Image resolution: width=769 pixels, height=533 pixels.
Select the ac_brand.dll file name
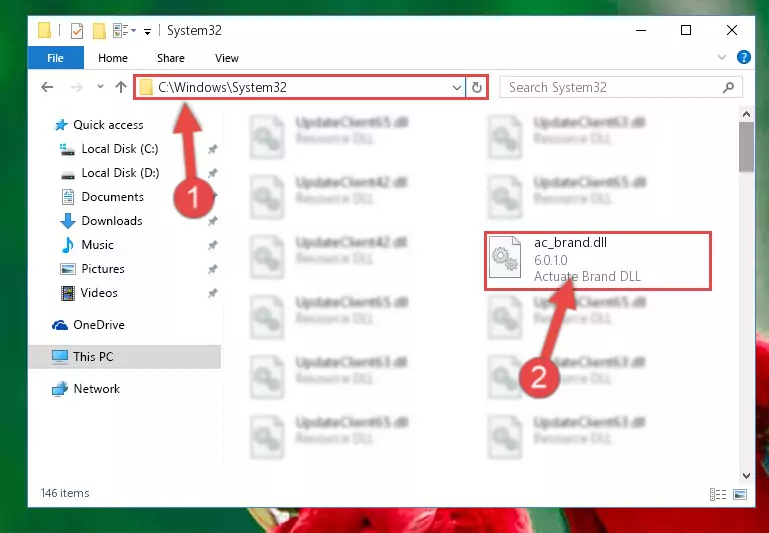[570, 243]
